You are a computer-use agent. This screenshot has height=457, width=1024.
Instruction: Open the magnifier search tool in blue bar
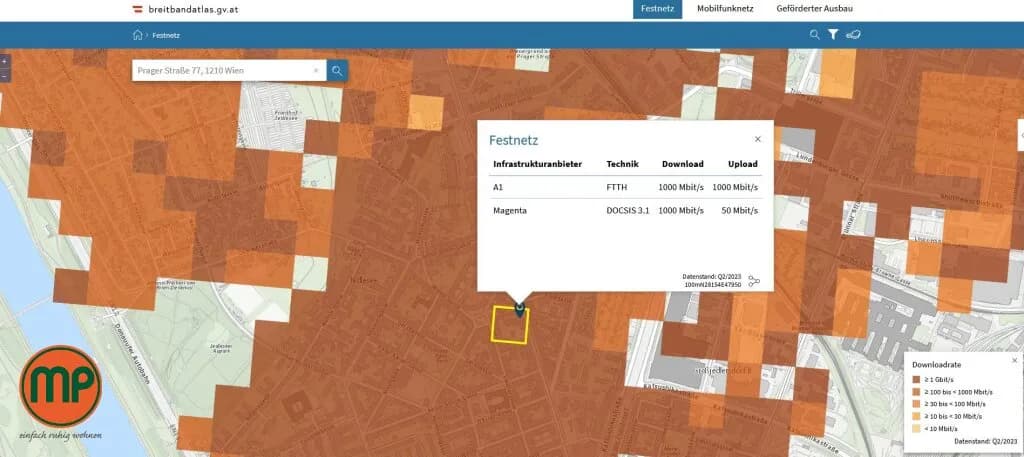[814, 35]
